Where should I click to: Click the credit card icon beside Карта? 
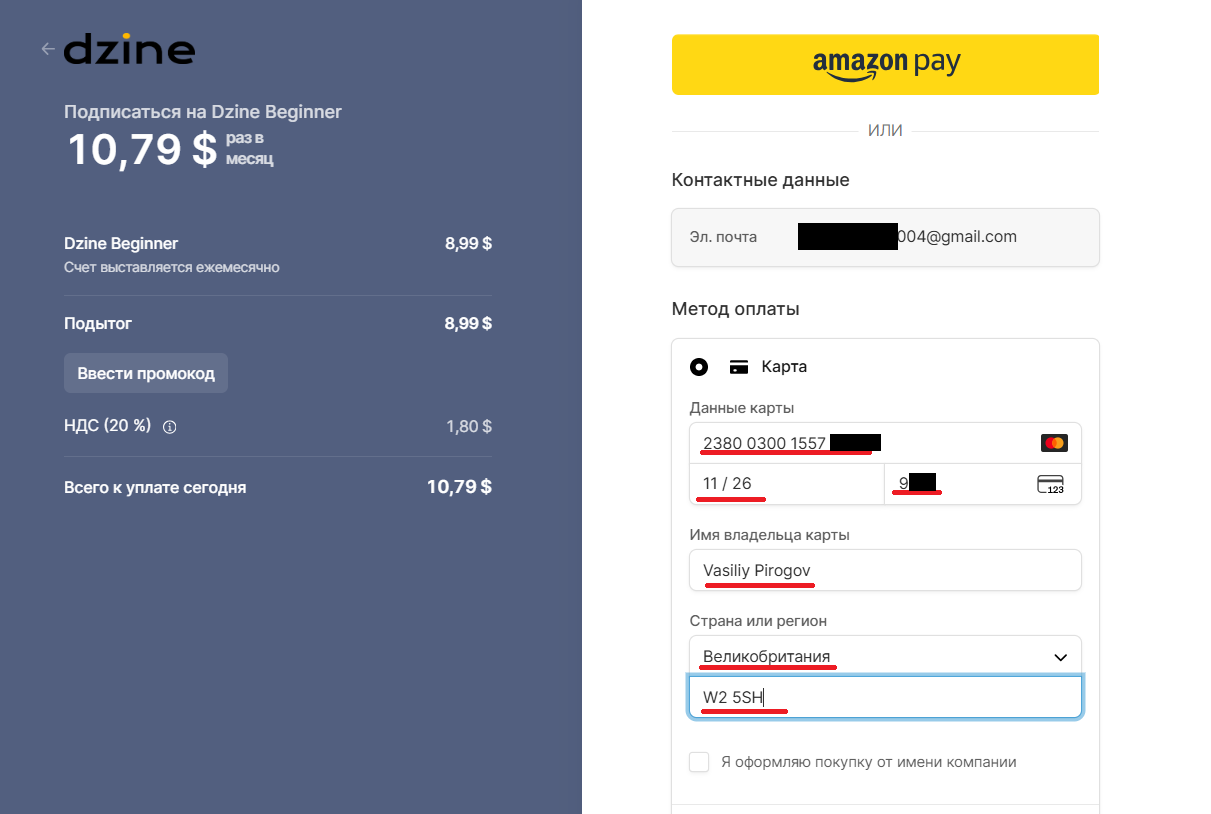(x=739, y=367)
